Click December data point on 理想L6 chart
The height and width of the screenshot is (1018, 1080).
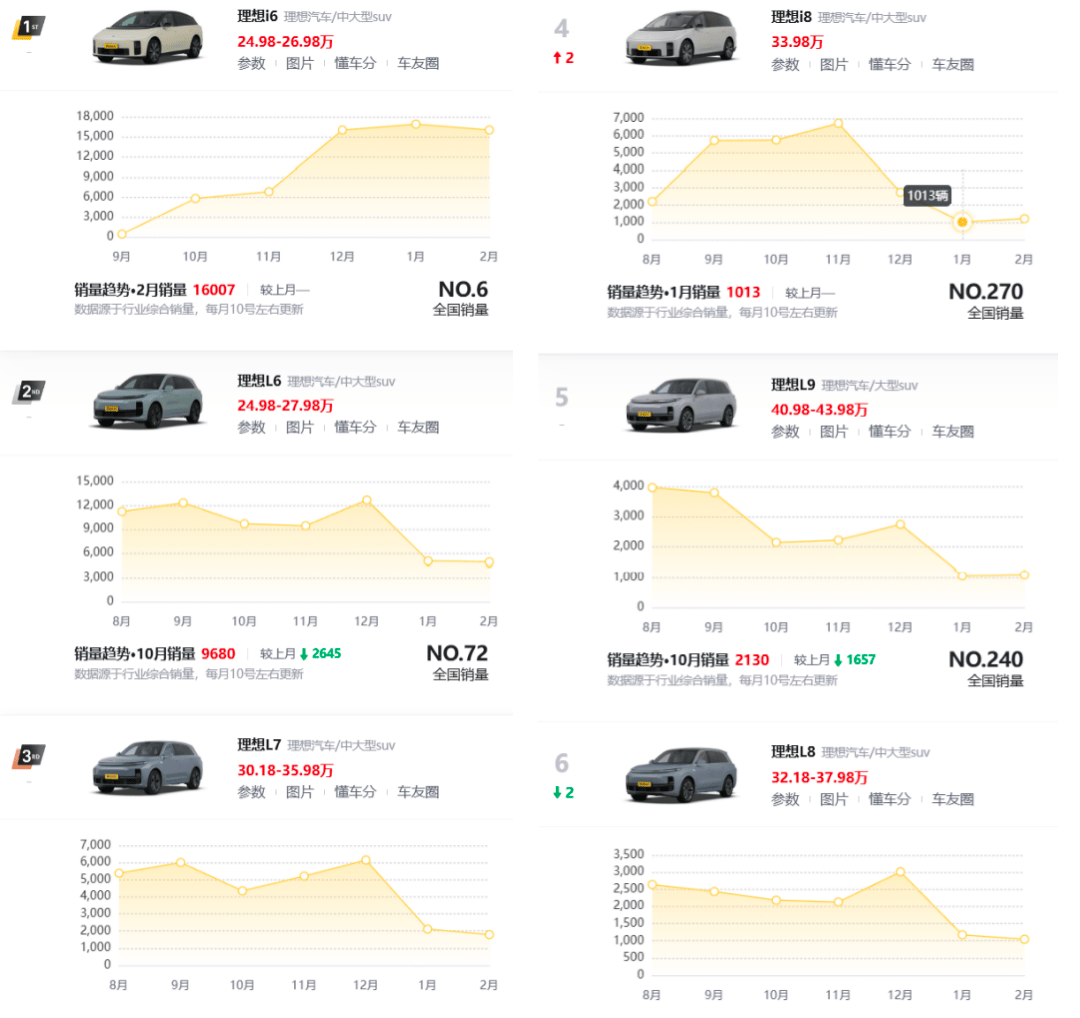point(367,500)
